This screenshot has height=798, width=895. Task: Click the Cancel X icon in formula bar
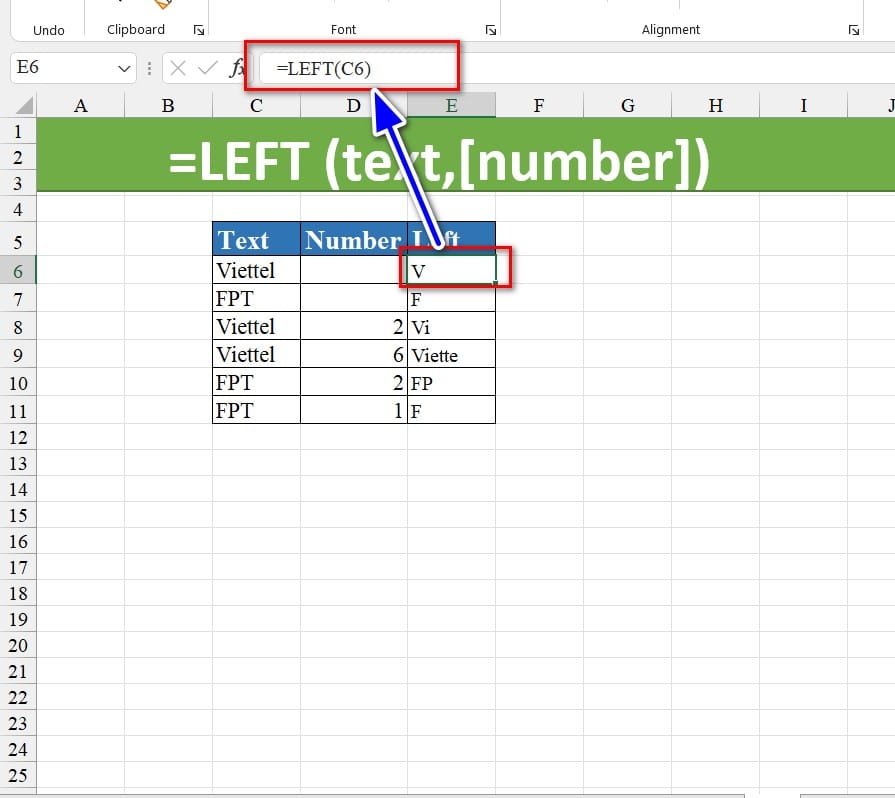[x=178, y=69]
